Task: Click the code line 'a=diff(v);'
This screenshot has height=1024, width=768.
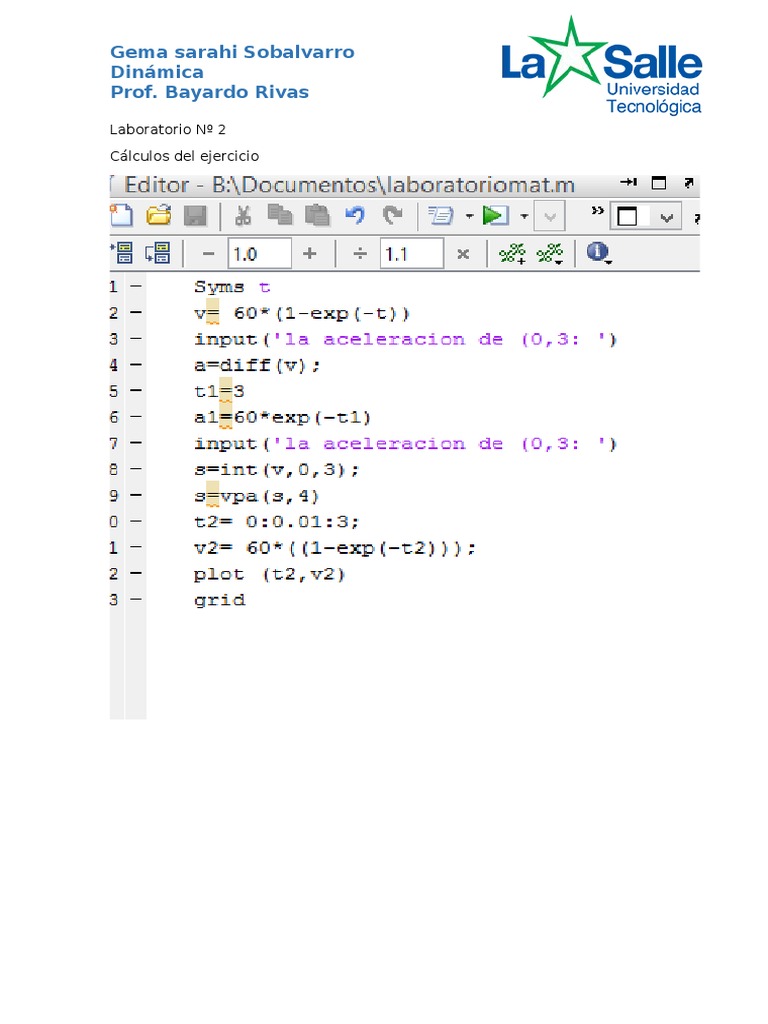Action: [257, 365]
